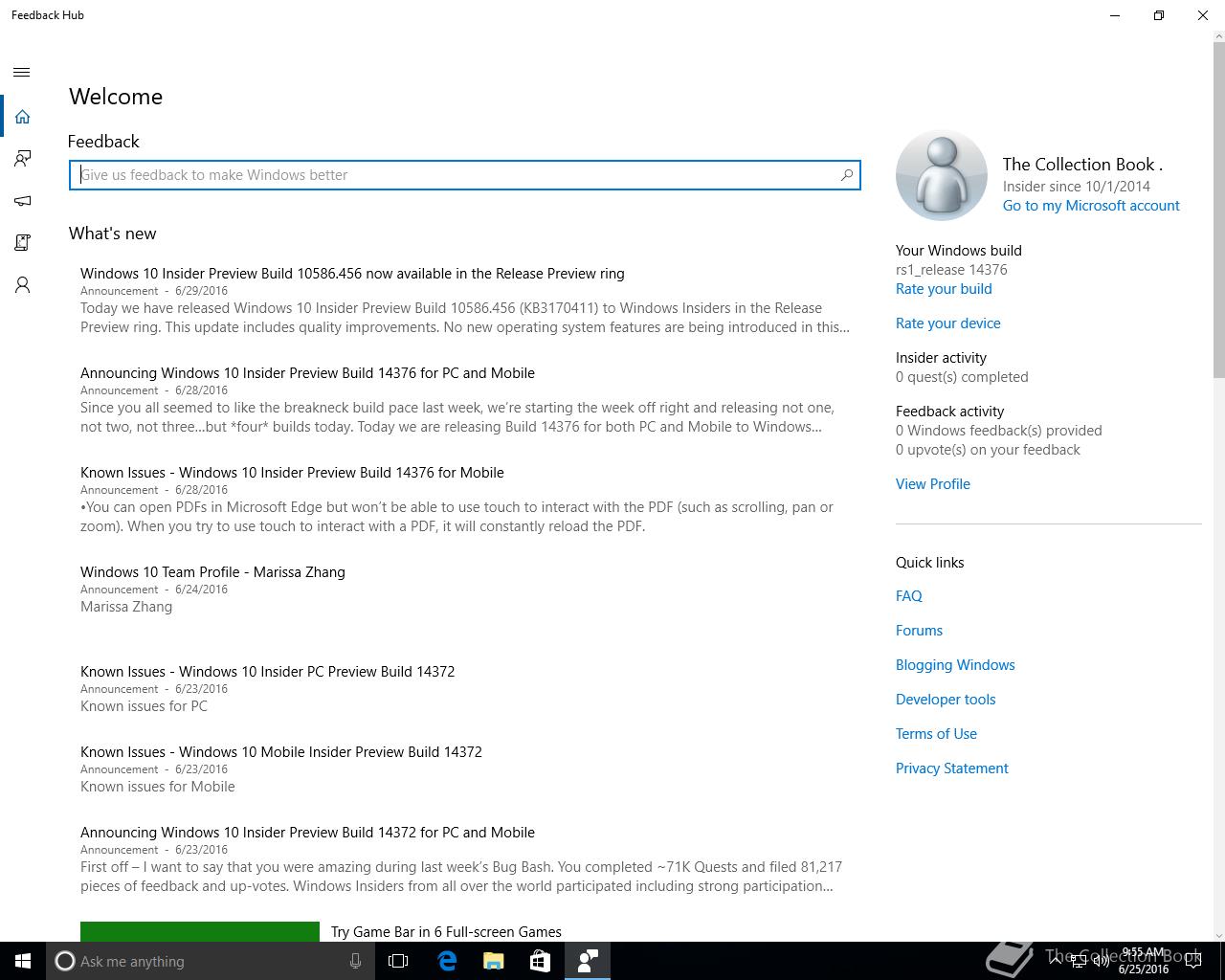
Task: Open the Feedback section icon in sidebar
Action: [x=22, y=159]
